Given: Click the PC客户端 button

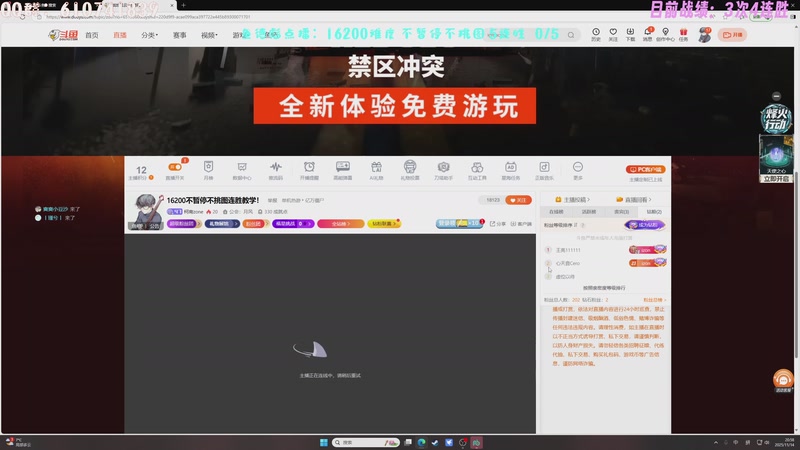Looking at the screenshot, I should point(645,169).
